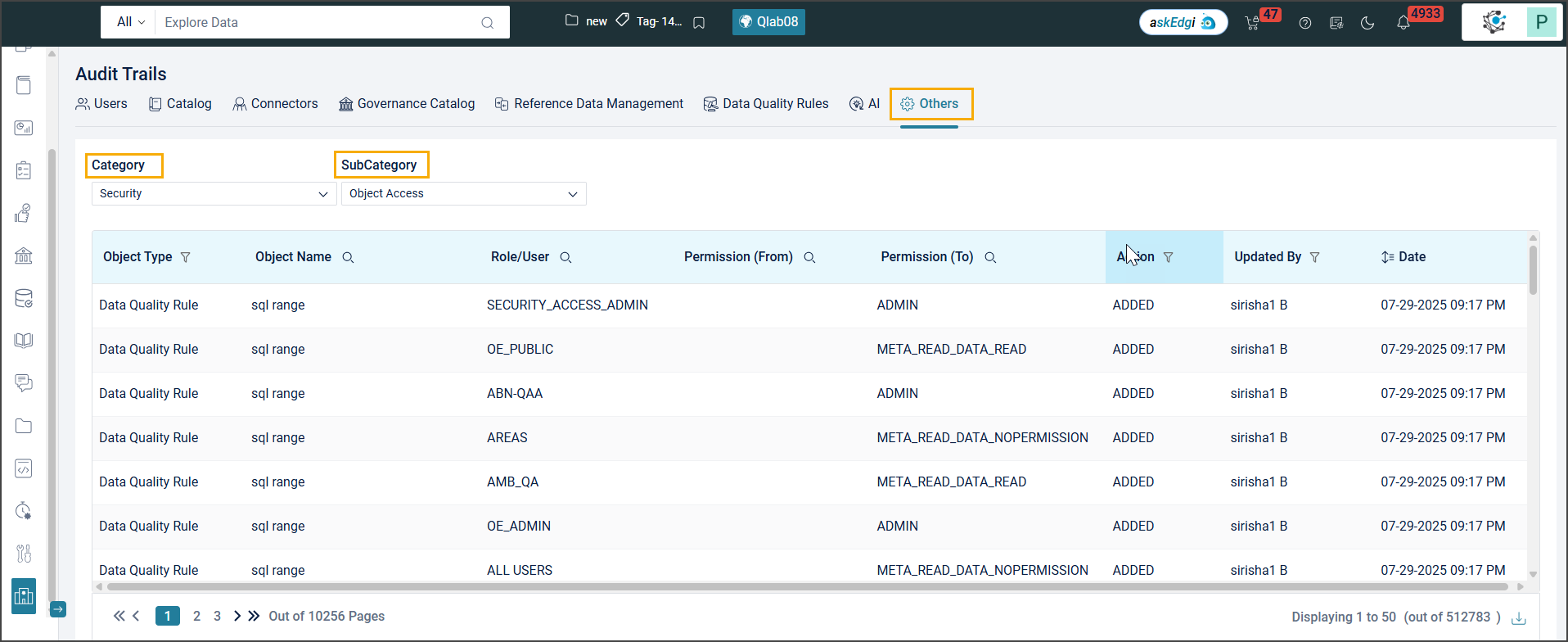
Task: Go to page 2 of results
Action: [x=196, y=616]
